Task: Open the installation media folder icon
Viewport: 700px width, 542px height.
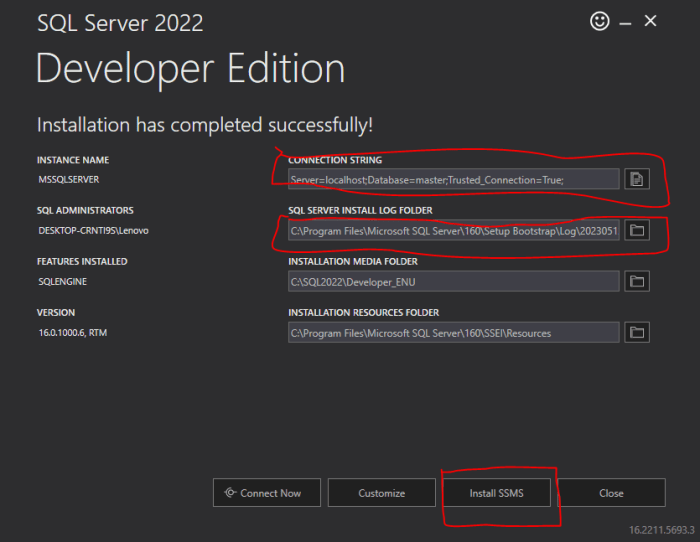Action: 637,281
